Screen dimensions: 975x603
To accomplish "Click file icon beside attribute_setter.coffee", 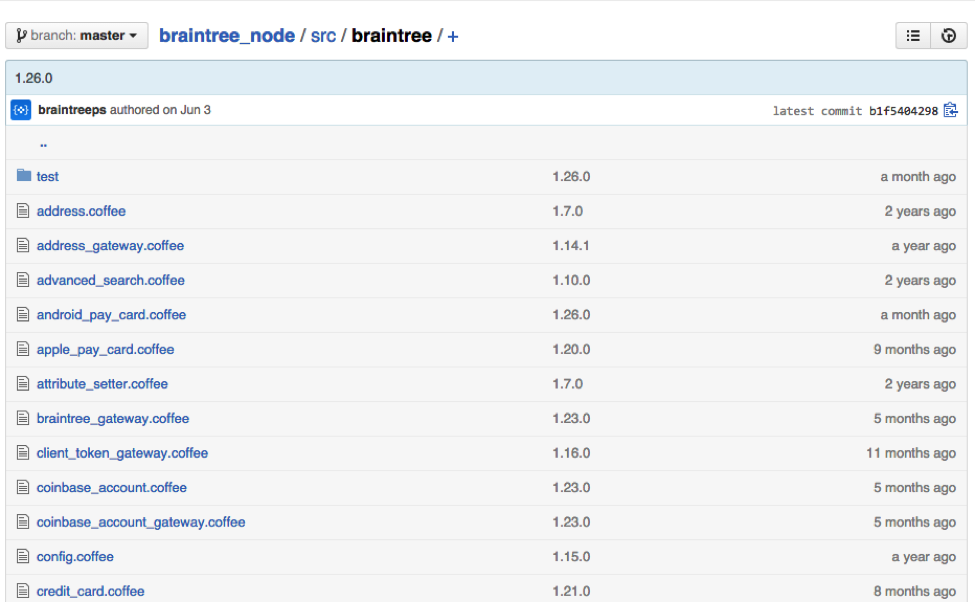I will click(x=23, y=384).
